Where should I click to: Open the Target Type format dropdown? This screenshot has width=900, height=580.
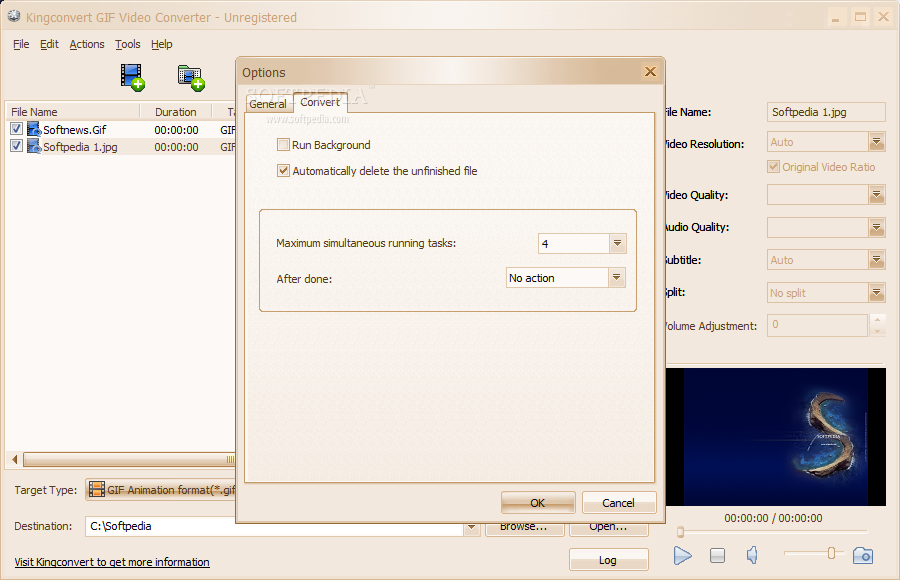pos(160,490)
